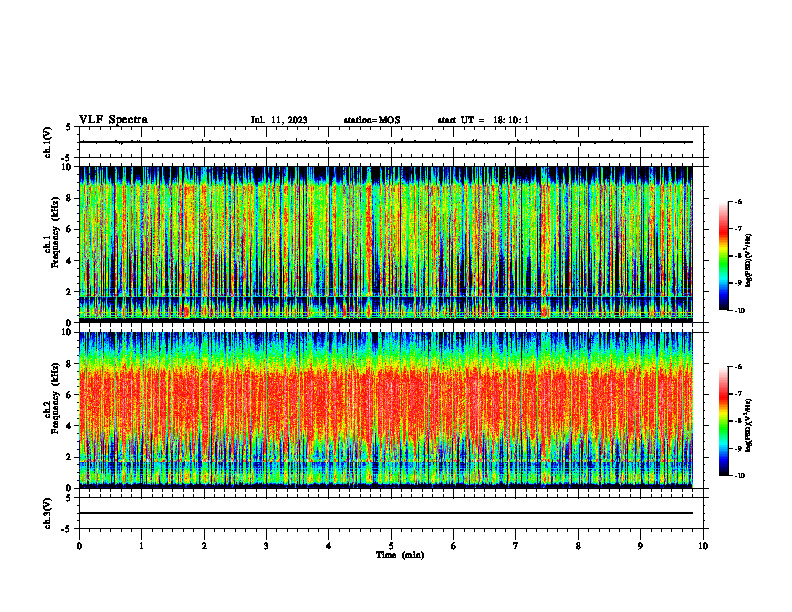Click the "VLF Spectra" plot title
Image resolution: width=792 pixels, height=612 pixels.
tap(113, 120)
